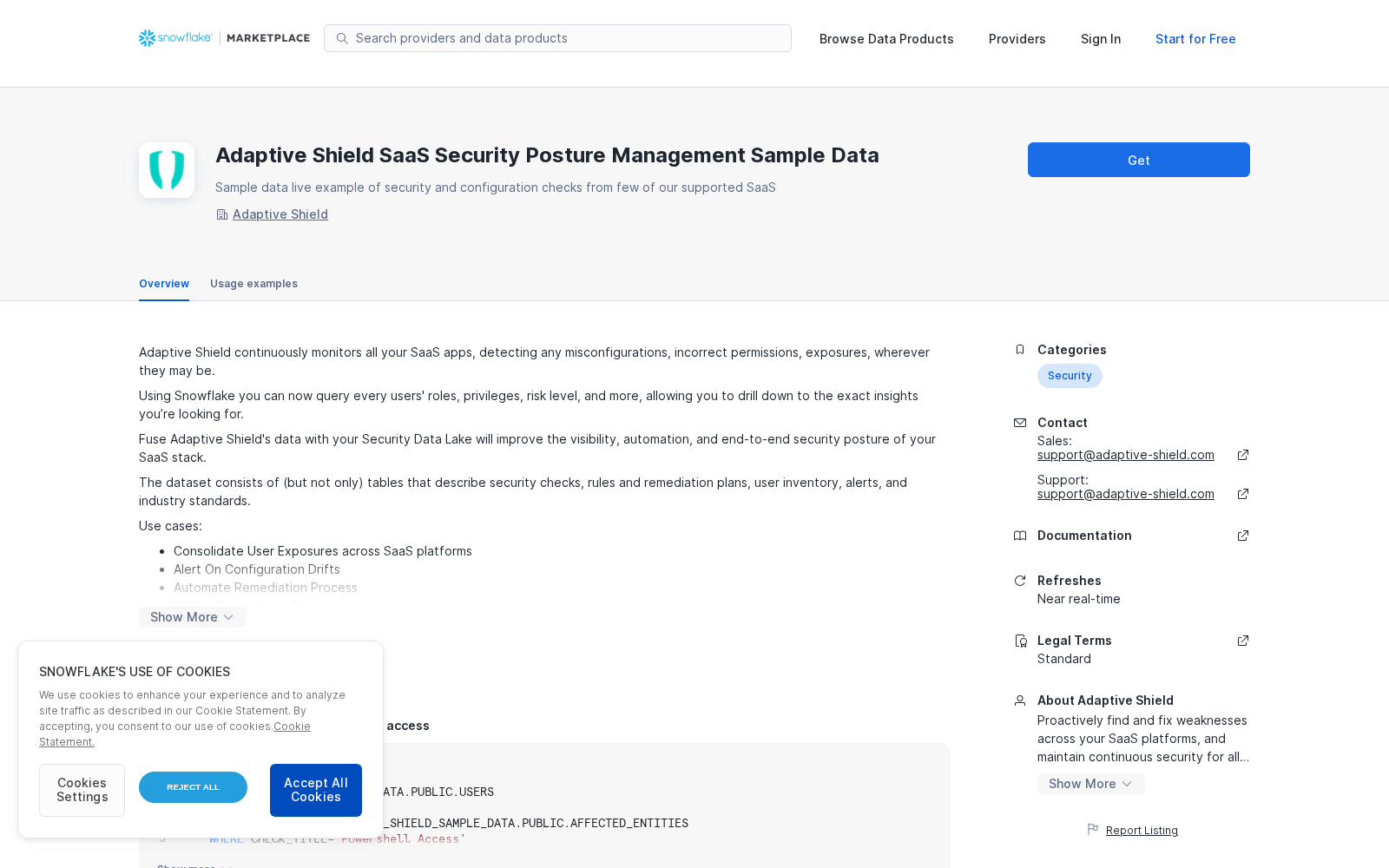Viewport: 1389px width, 868px height.
Task: Open the Providers menu item
Action: coord(1017,39)
